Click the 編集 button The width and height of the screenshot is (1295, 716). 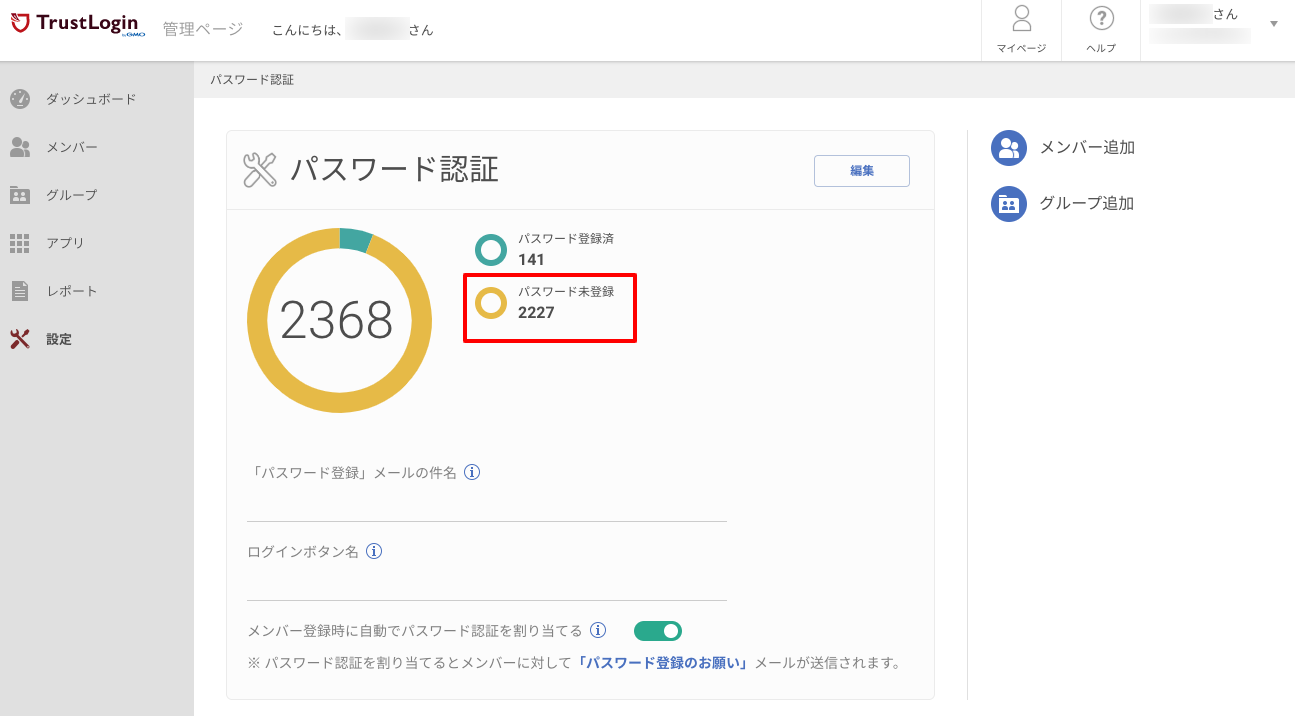coord(861,171)
